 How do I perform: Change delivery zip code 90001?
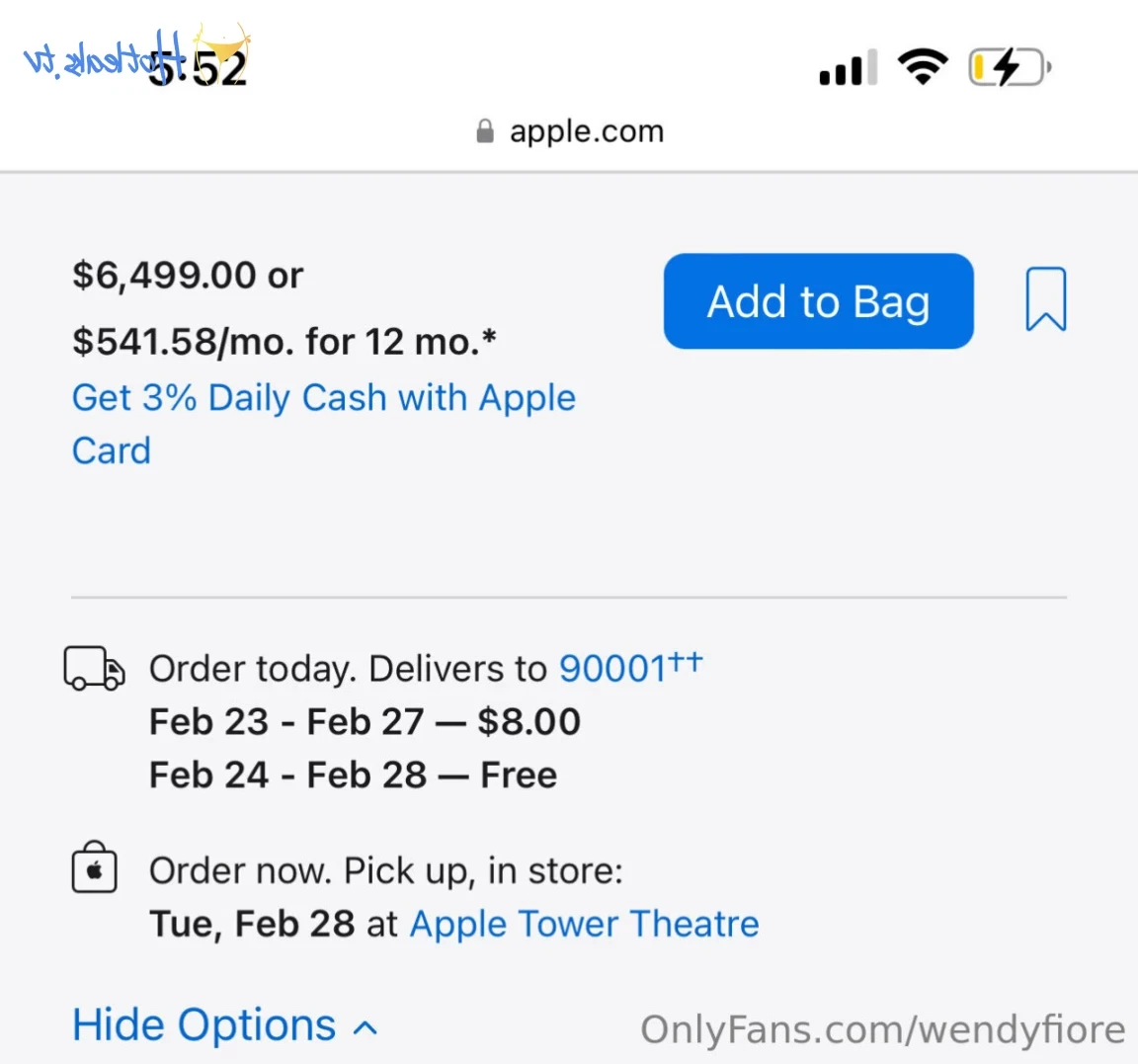click(x=613, y=669)
